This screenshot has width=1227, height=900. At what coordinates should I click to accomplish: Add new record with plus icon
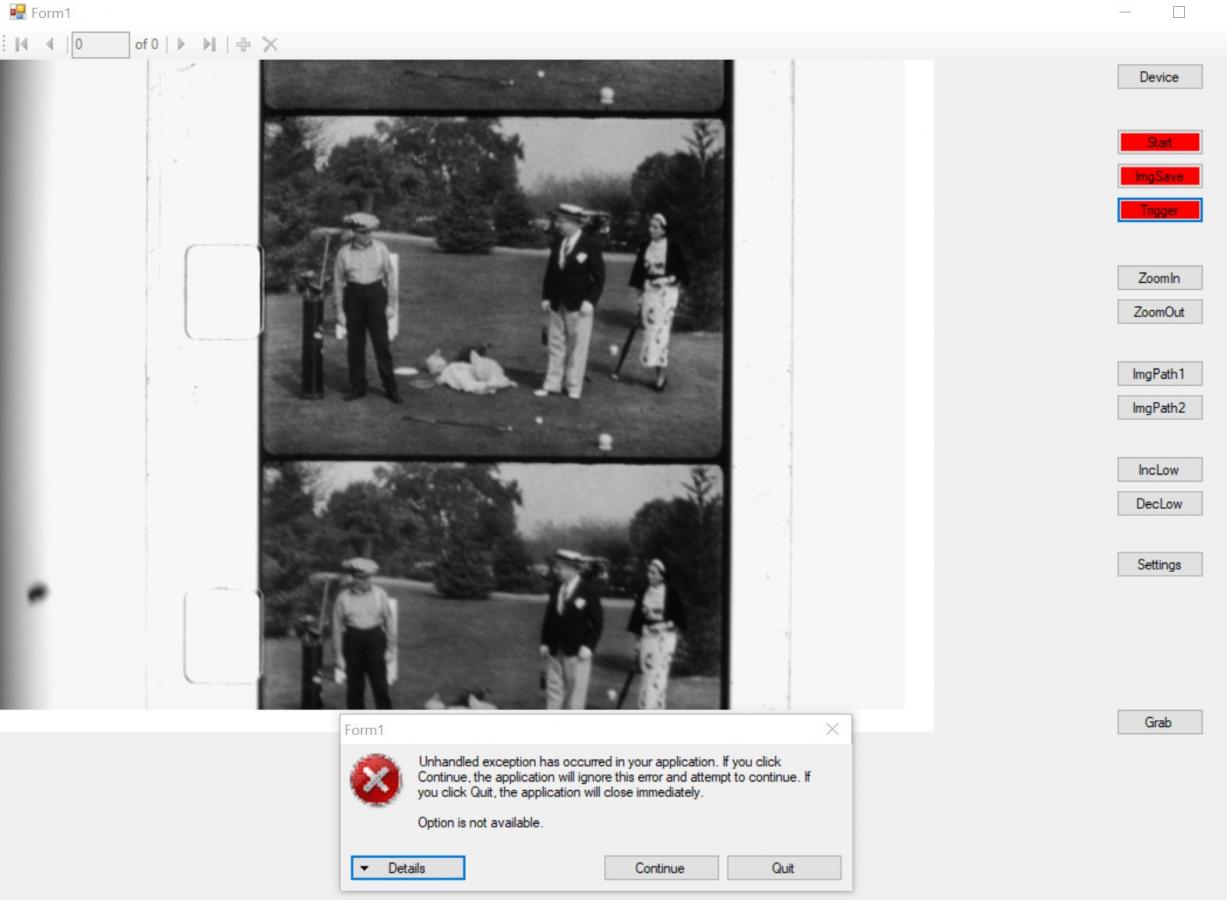[244, 44]
